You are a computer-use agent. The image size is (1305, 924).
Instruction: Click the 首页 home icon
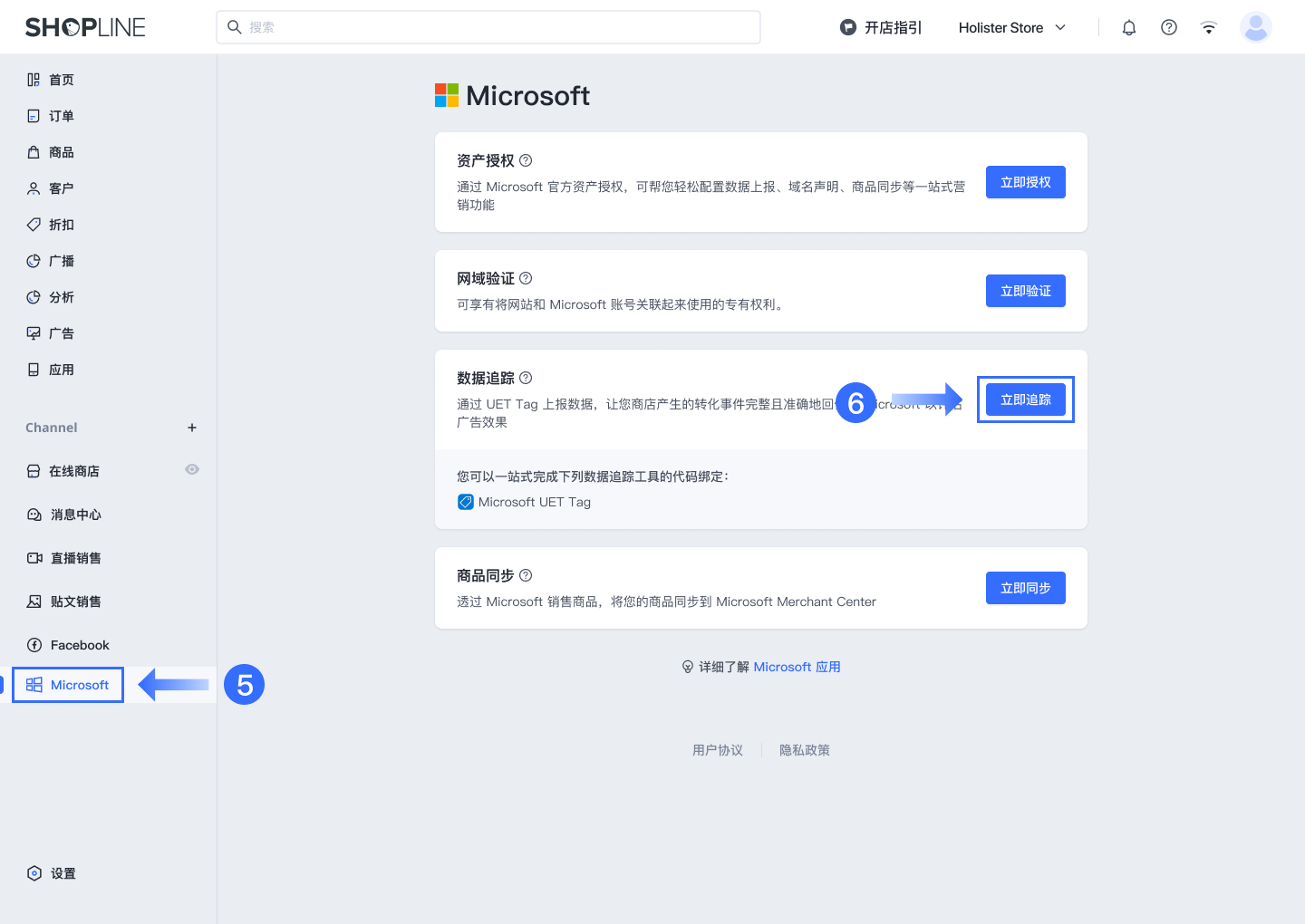tap(34, 80)
